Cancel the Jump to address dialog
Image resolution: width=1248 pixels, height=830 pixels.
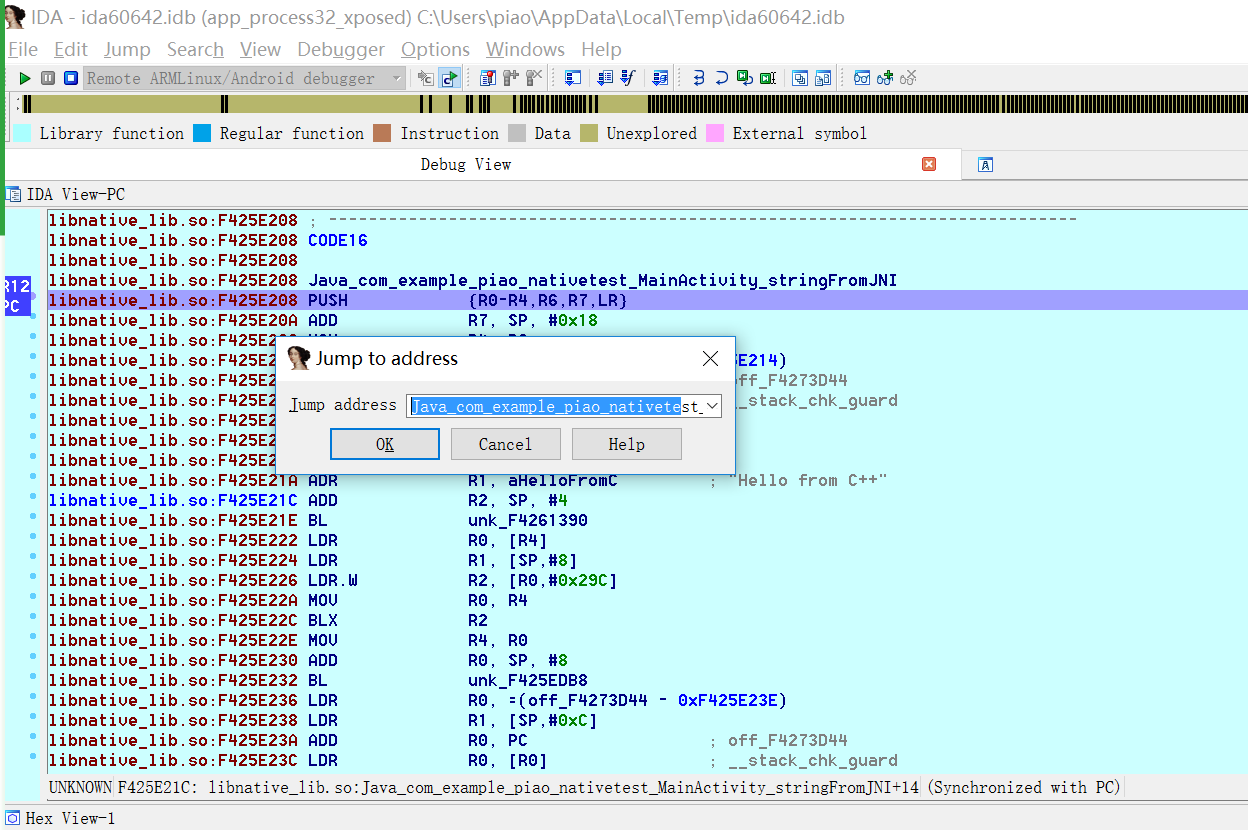[505, 444]
